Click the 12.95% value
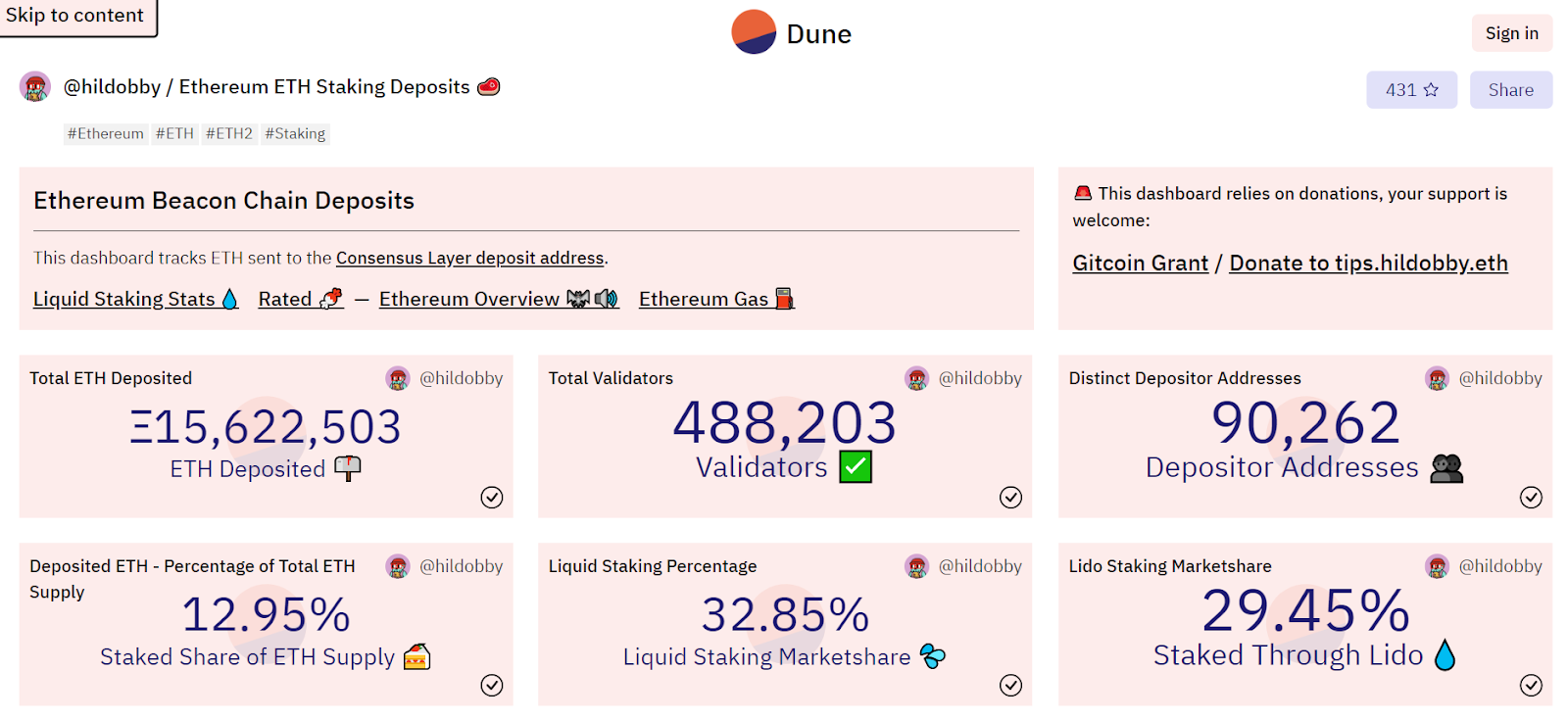Image resolution: width=1568 pixels, height=720 pixels. [266, 616]
